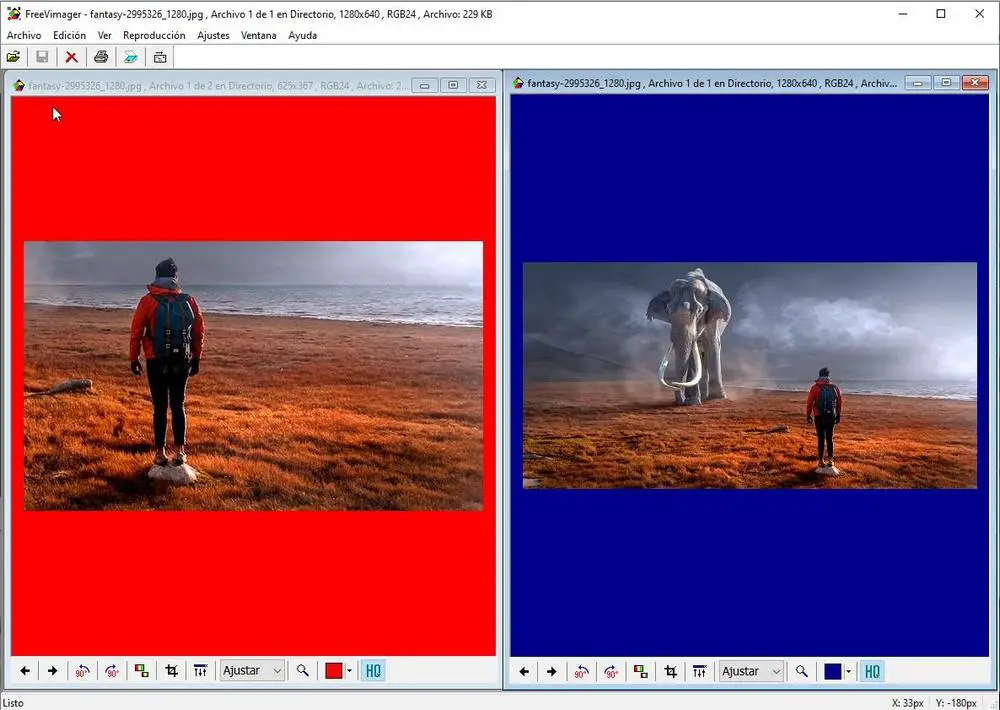Click the mammoth image in blue window
This screenshot has width=1000, height=710.
point(750,376)
